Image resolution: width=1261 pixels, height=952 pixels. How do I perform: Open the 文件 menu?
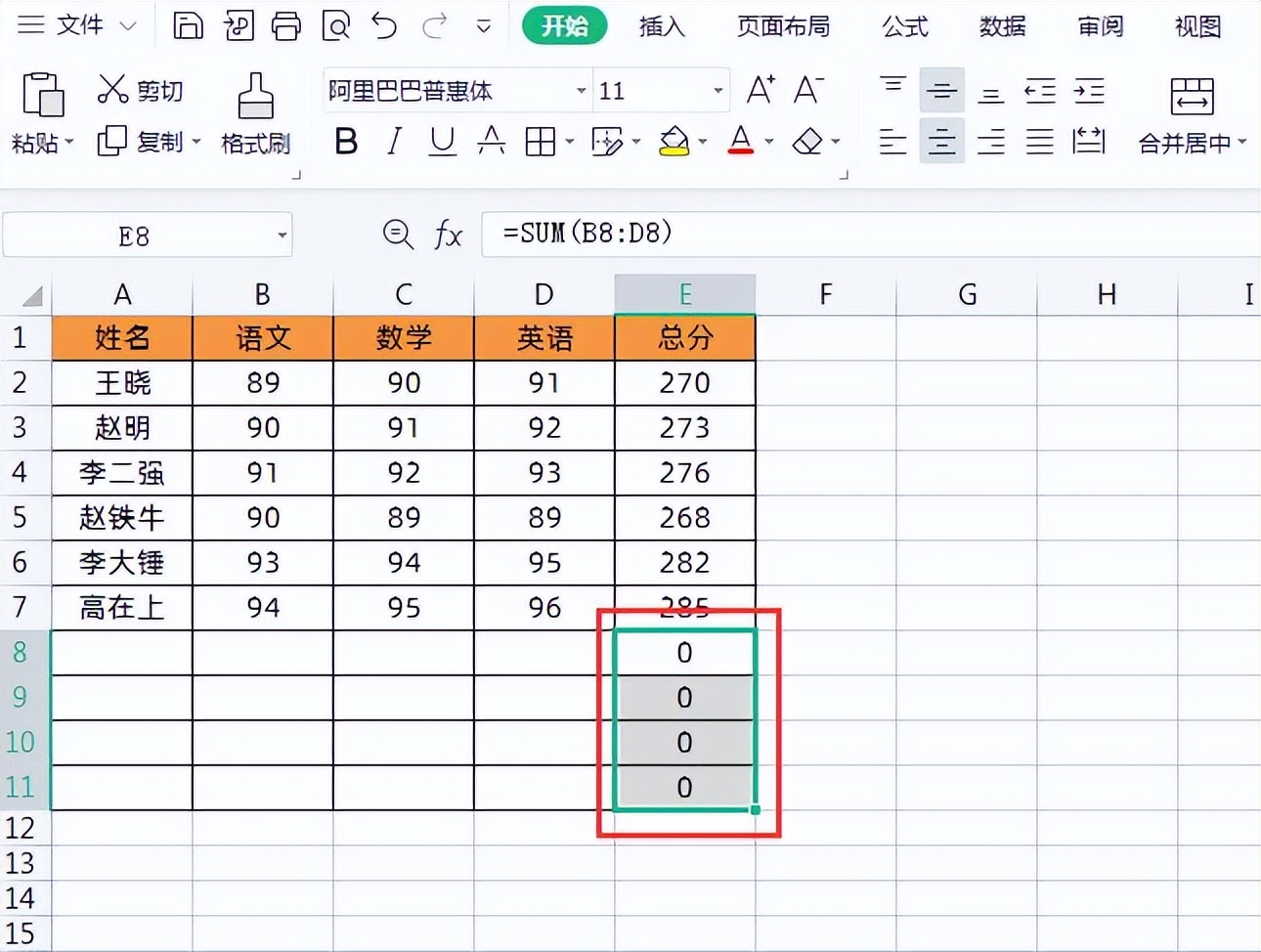(x=79, y=25)
